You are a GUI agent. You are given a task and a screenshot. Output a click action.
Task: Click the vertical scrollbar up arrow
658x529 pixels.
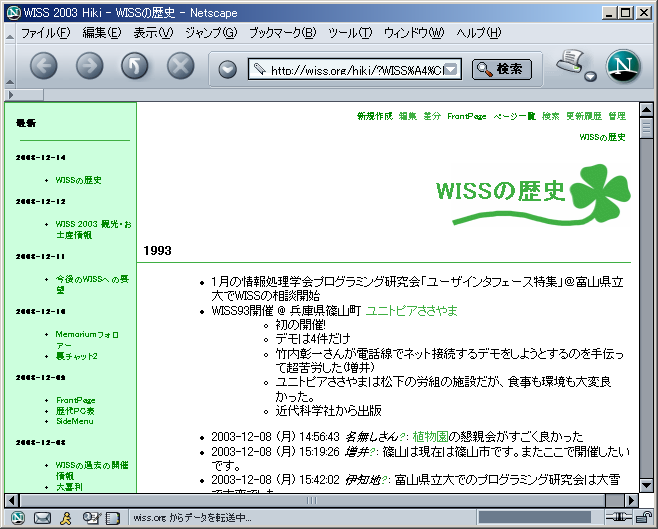(x=646, y=110)
